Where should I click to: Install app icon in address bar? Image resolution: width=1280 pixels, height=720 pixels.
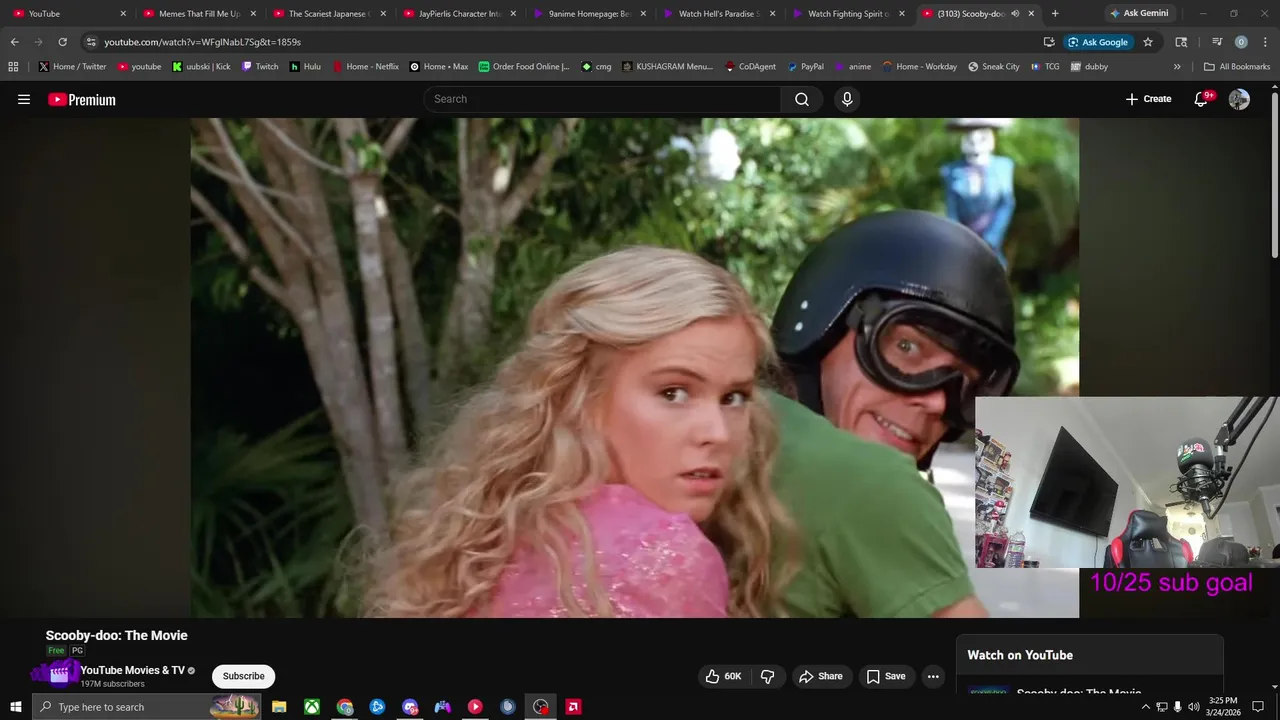(1049, 42)
